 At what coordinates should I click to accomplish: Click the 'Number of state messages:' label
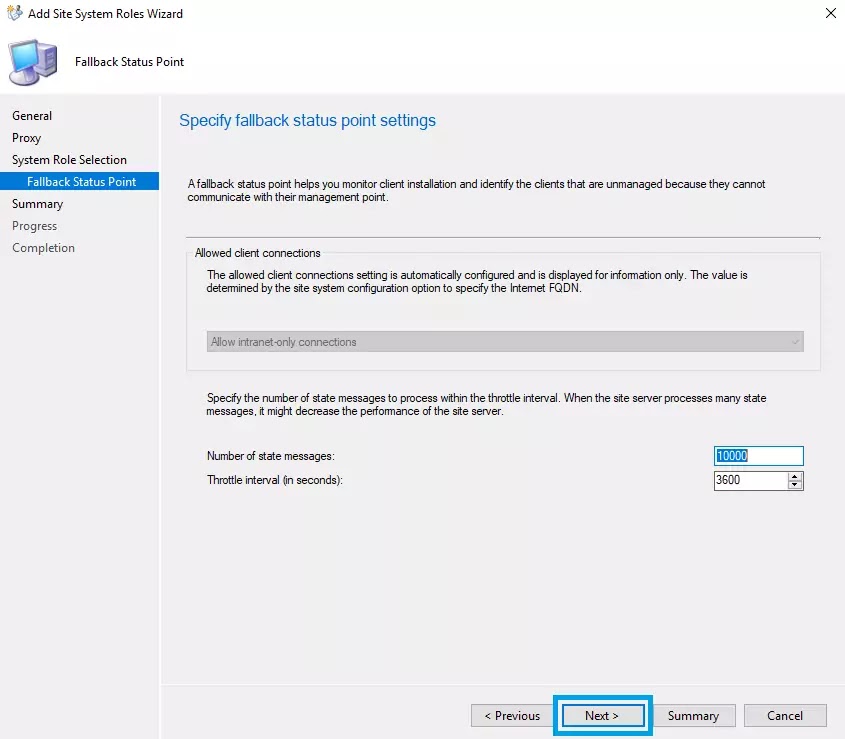click(271, 456)
